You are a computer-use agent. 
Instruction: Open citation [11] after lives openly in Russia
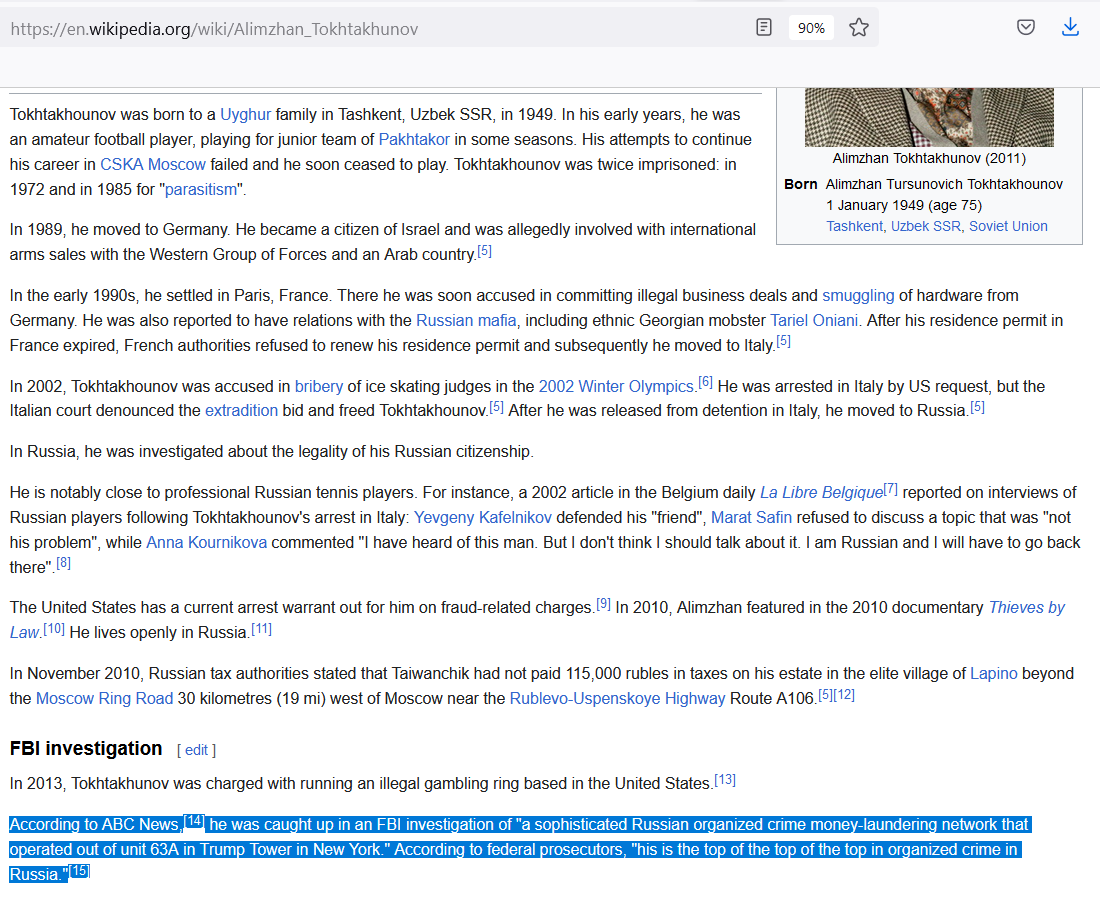(262, 629)
